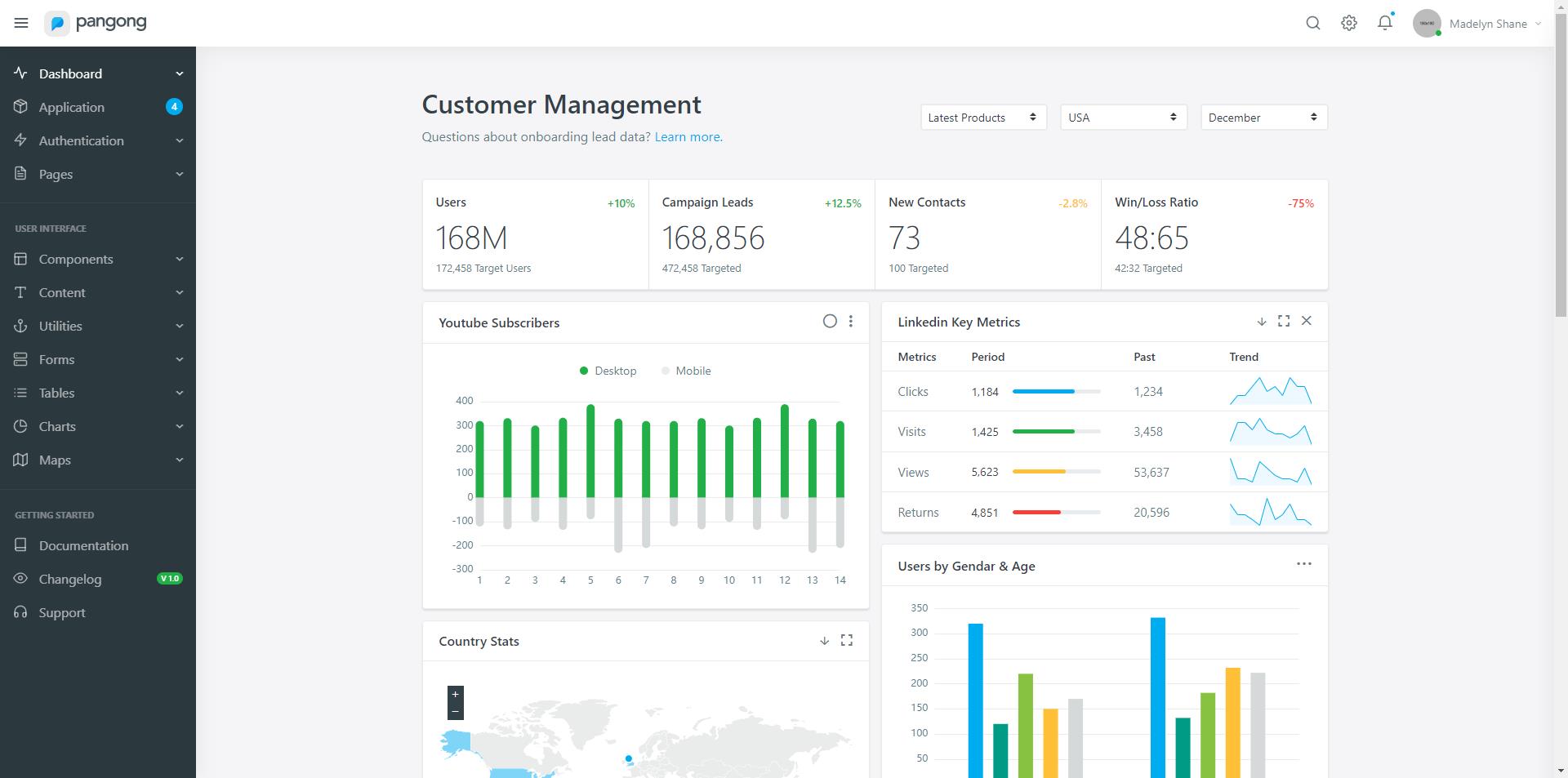The height and width of the screenshot is (778, 1568).
Task: Click the V1.0 Changelog badge
Action: [170, 578]
